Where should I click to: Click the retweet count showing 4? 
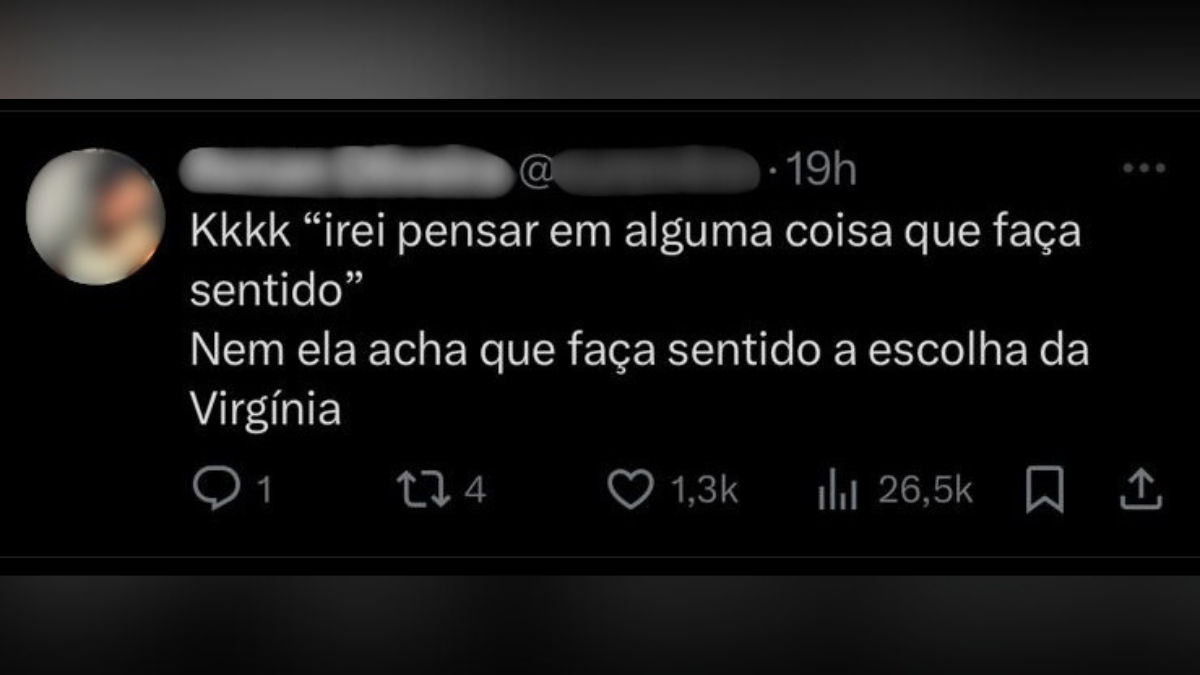coord(476,491)
